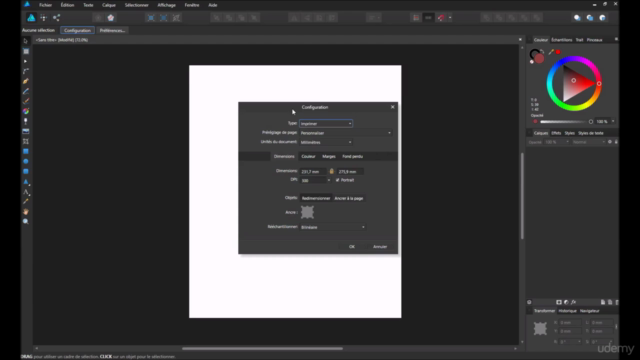The width and height of the screenshot is (640, 360).
Task: Switch to the Marges tab
Action: (x=329, y=156)
